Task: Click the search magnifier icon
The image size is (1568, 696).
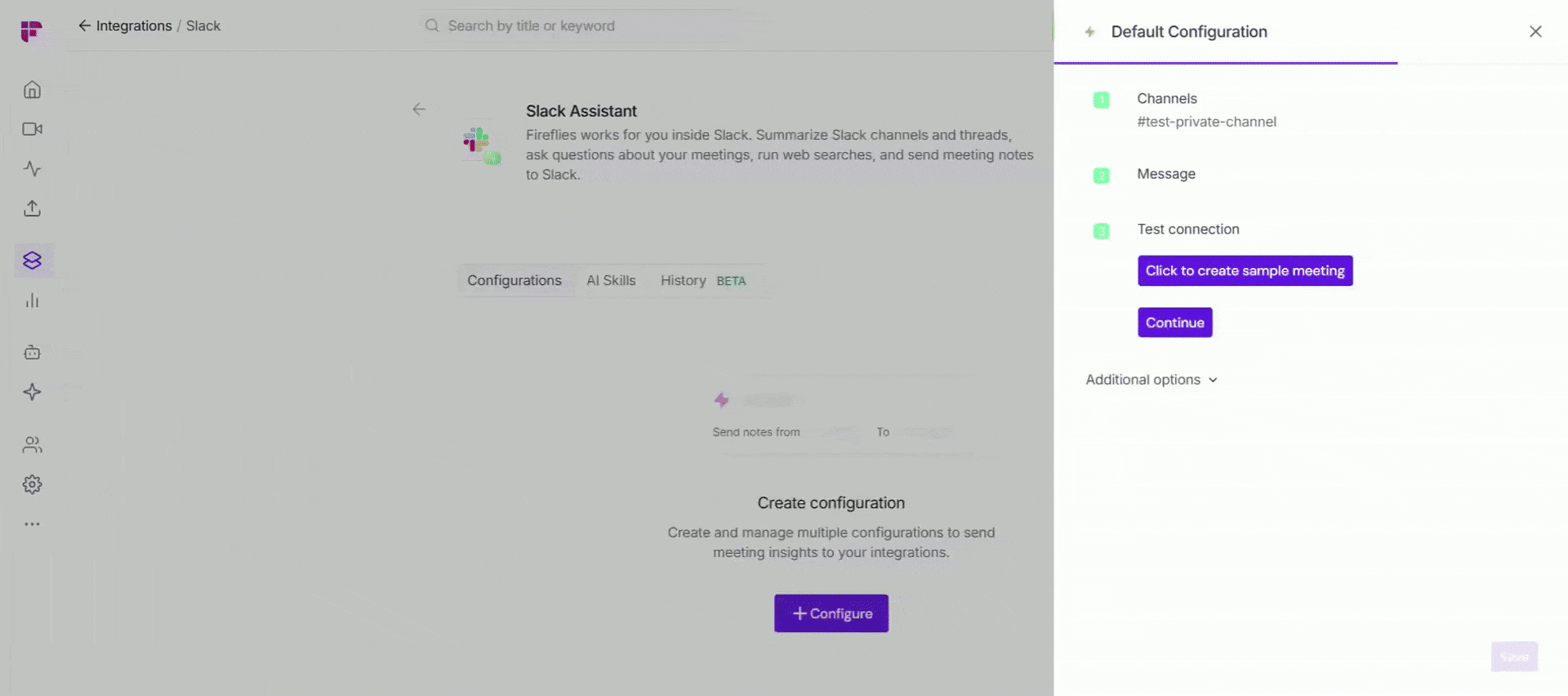Action: click(432, 25)
